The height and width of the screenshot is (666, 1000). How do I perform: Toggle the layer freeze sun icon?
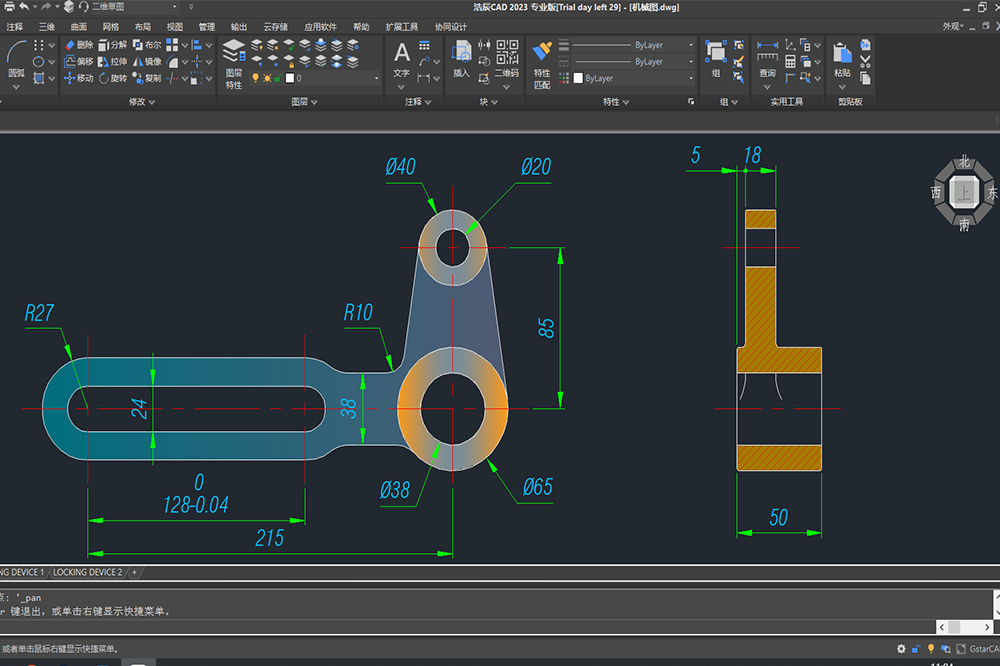tap(267, 78)
